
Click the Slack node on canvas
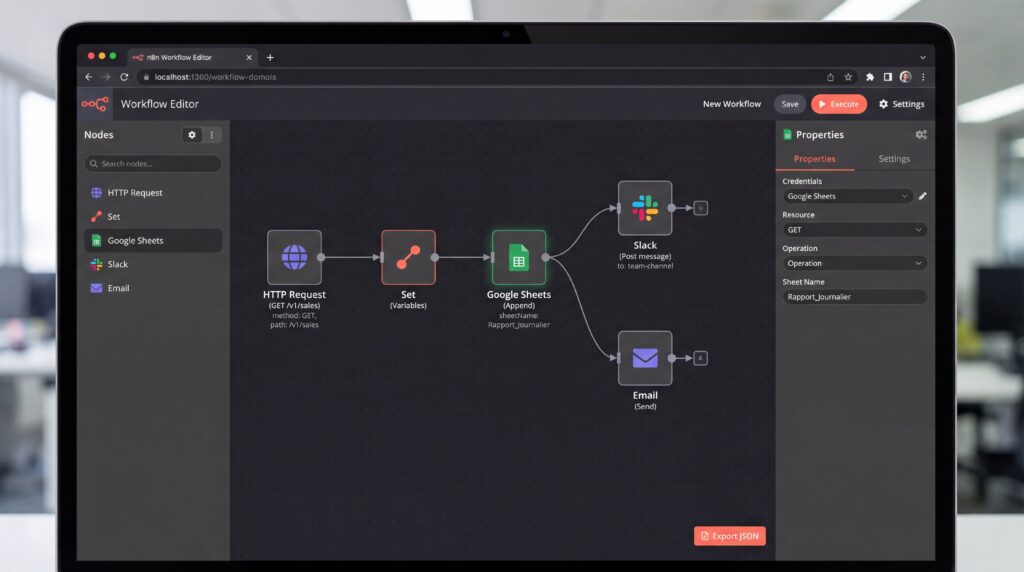click(645, 208)
